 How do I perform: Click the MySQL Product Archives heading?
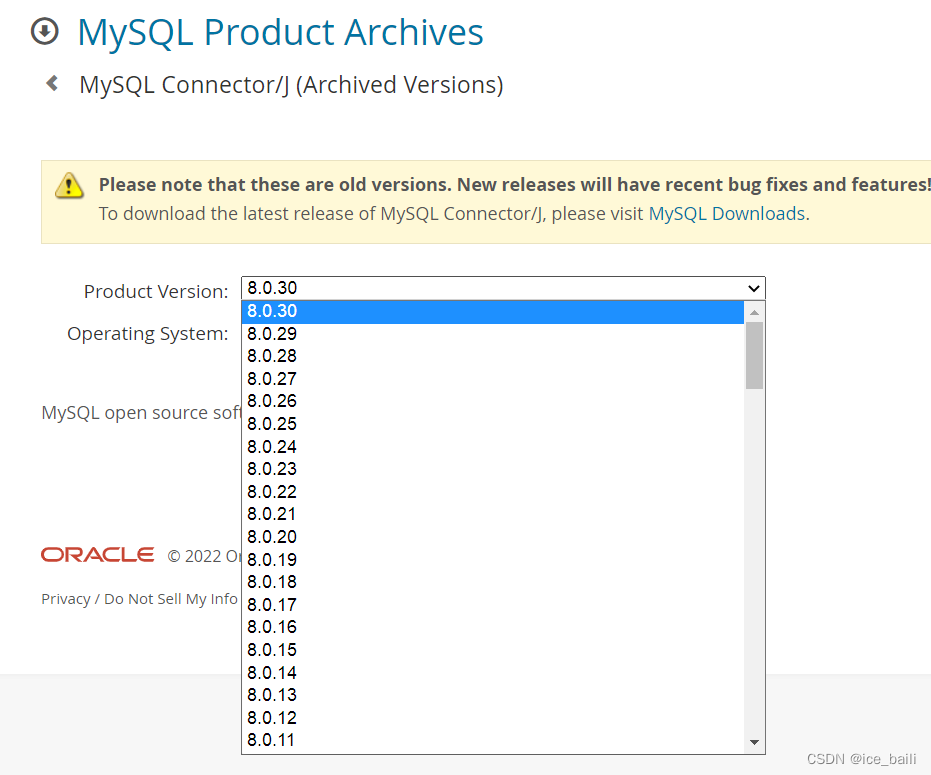(x=280, y=32)
